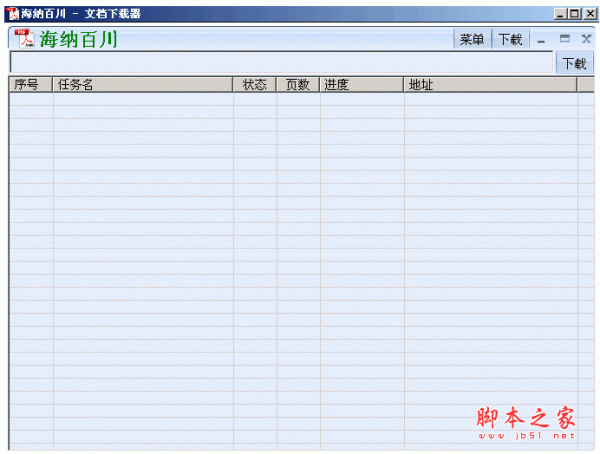The image size is (600, 454).
Task: Click the 任务名 column header
Action: [143, 85]
